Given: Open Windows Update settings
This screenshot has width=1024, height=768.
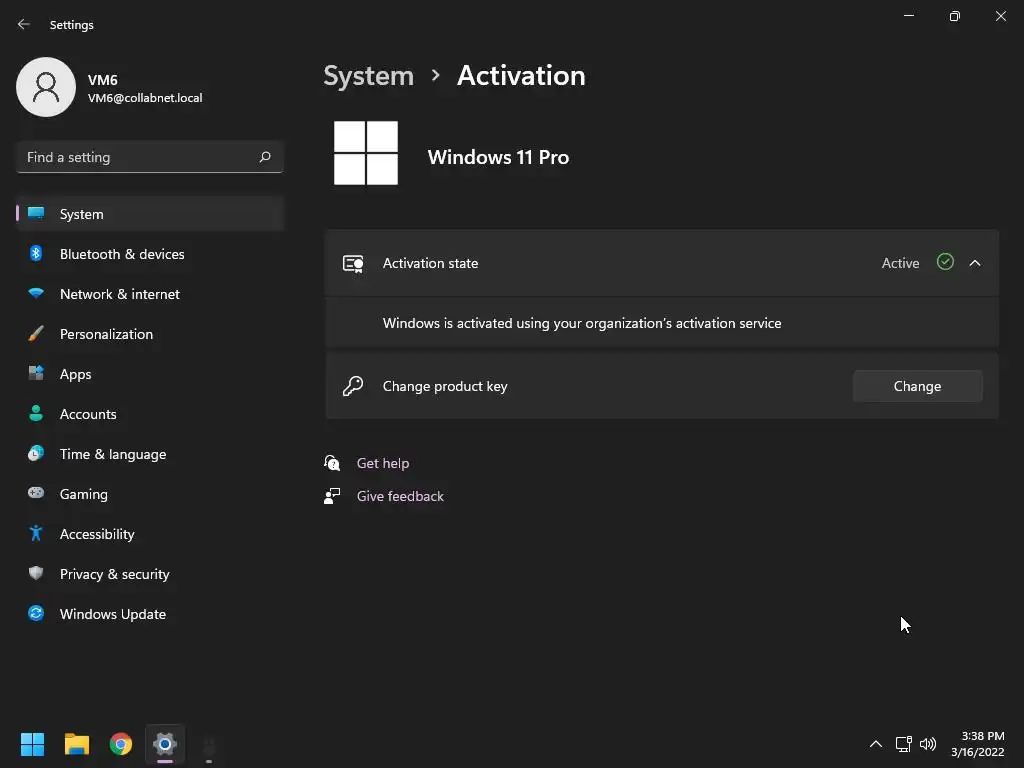Looking at the screenshot, I should (113, 614).
